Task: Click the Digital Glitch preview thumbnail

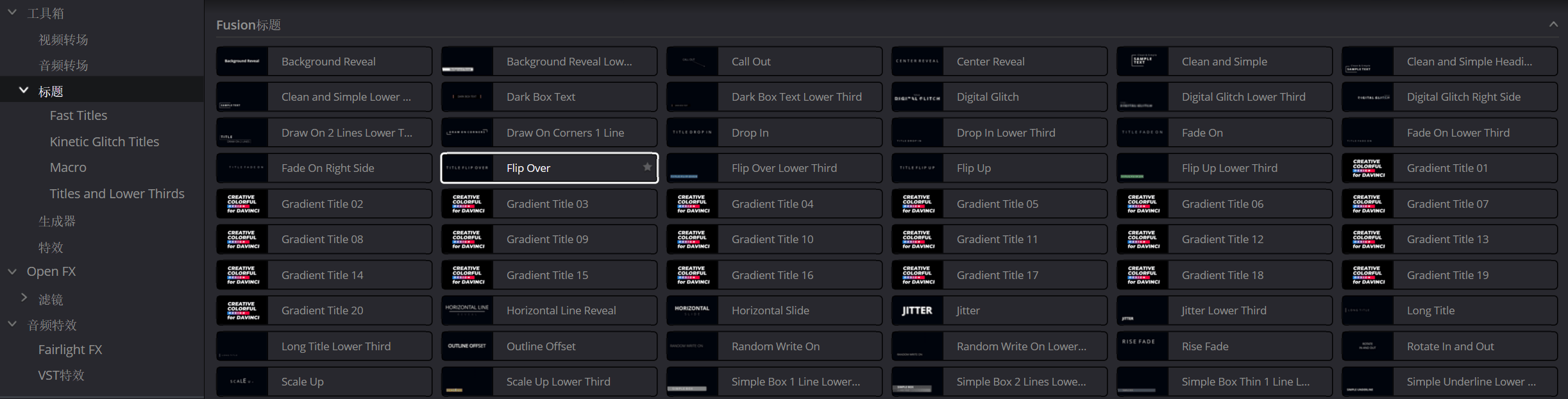Action: (x=917, y=98)
